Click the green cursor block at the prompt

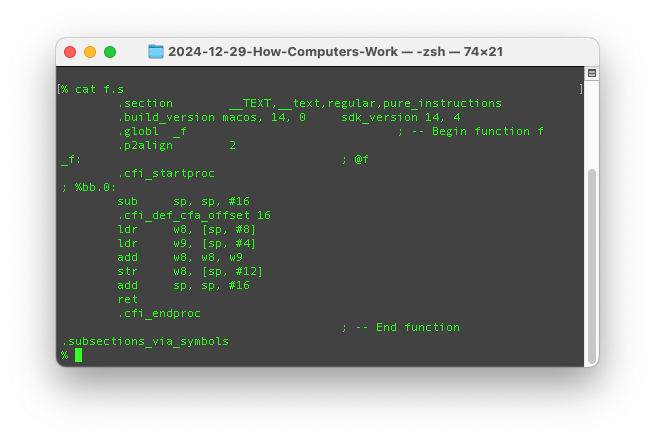point(79,355)
